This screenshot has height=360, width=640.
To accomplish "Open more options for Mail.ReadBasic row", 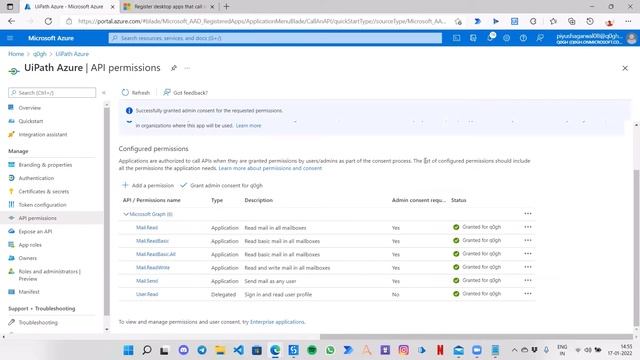I will [528, 240].
